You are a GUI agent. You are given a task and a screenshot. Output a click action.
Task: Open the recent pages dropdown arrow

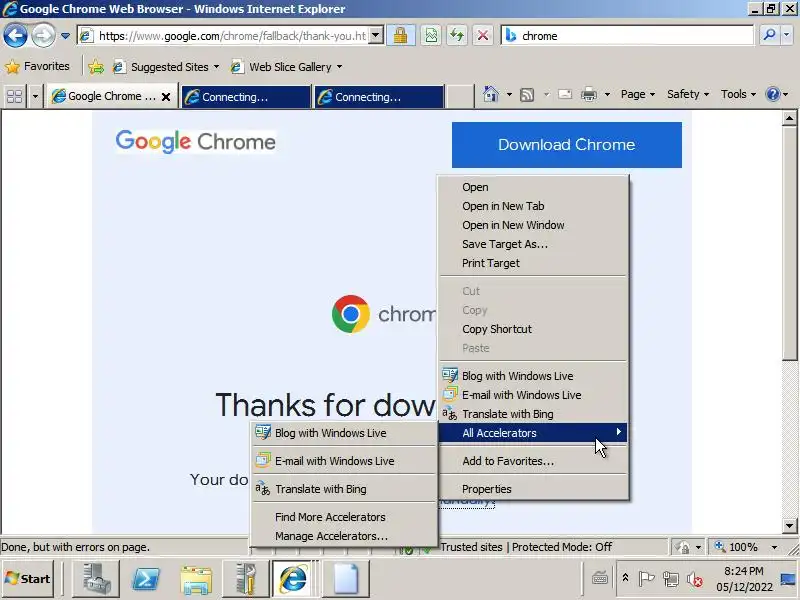[x=65, y=36]
